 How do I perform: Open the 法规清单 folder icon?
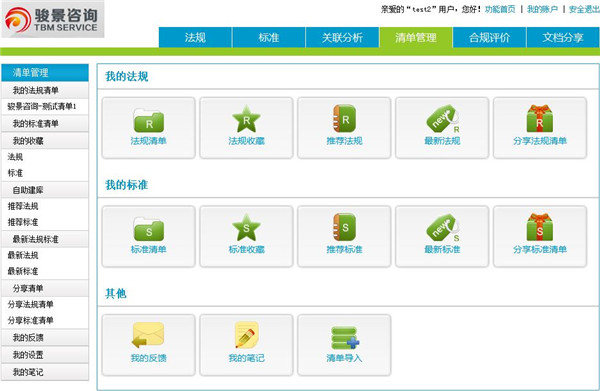pos(148,121)
